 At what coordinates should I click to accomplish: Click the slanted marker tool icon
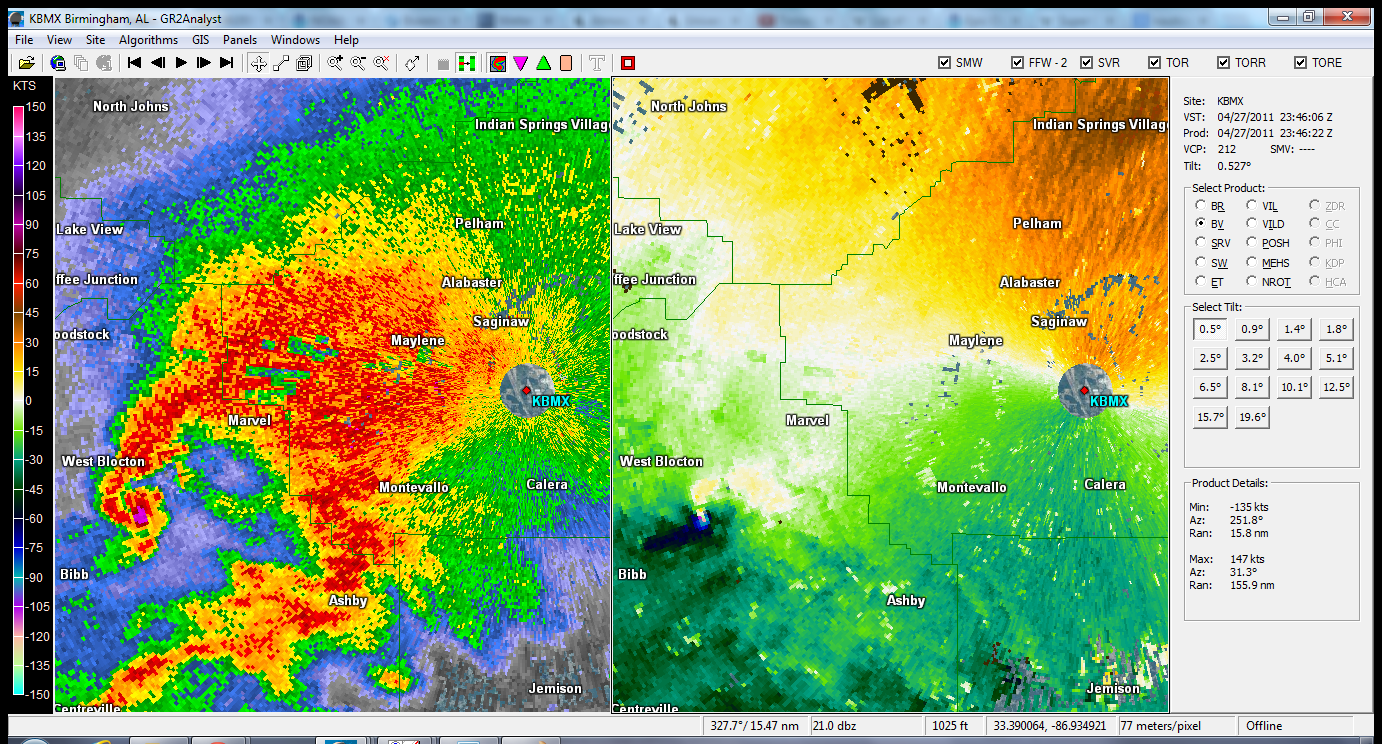click(412, 63)
